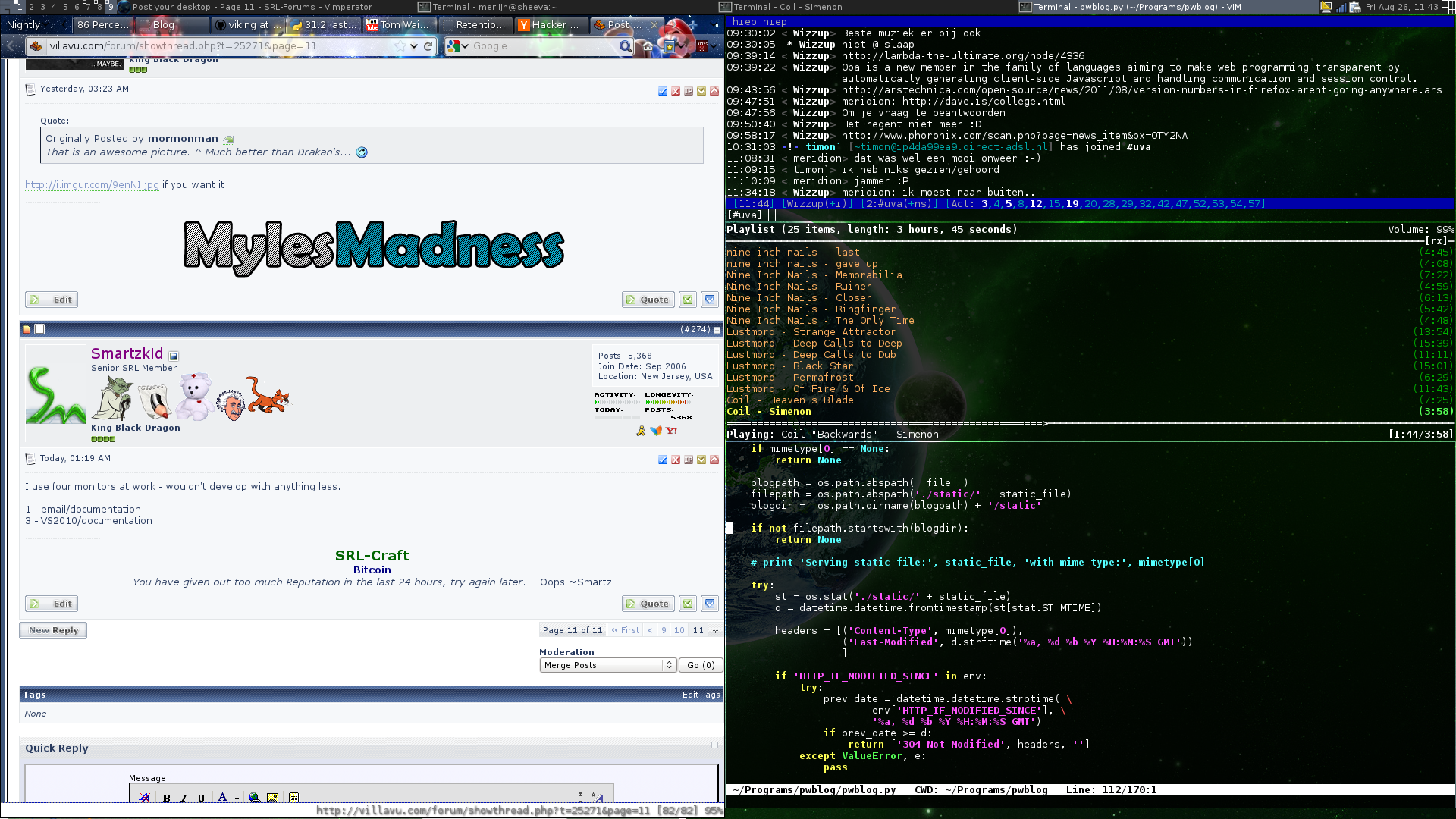1456x819 pixels.
Task: Click the search magnifier in Google box
Action: click(625, 46)
